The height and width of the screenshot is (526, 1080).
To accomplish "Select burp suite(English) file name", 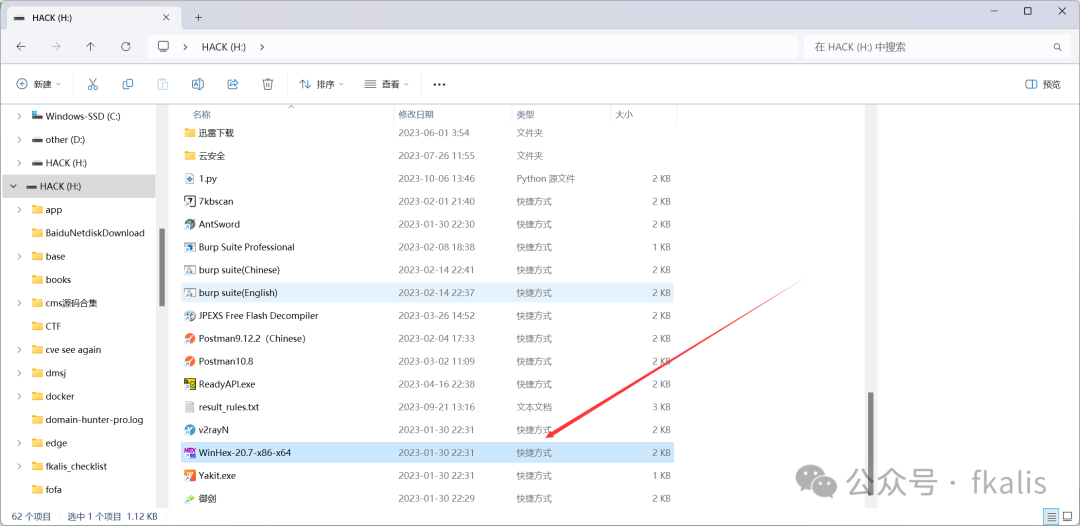I will (238, 293).
